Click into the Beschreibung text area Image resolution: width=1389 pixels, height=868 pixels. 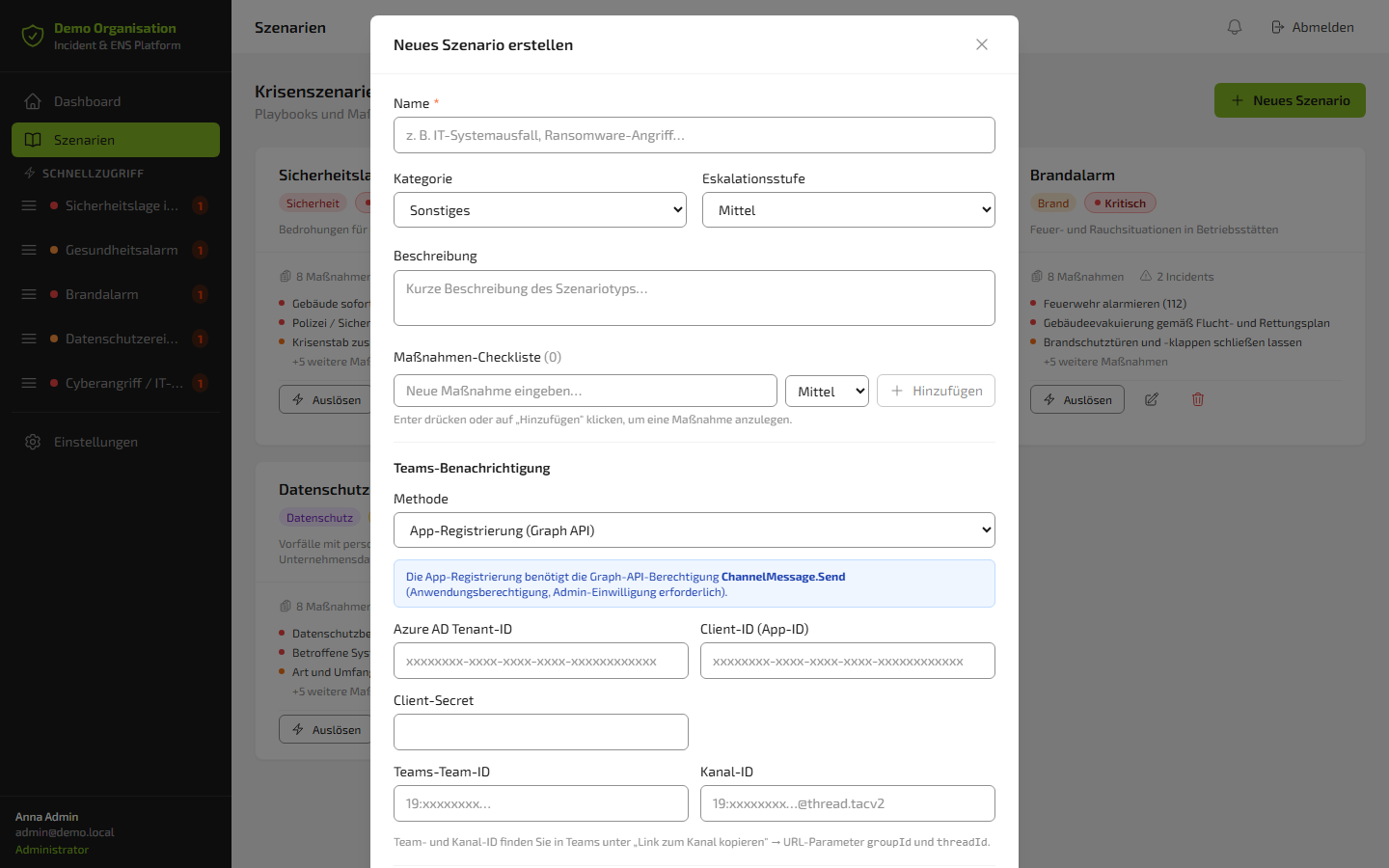[694, 298]
